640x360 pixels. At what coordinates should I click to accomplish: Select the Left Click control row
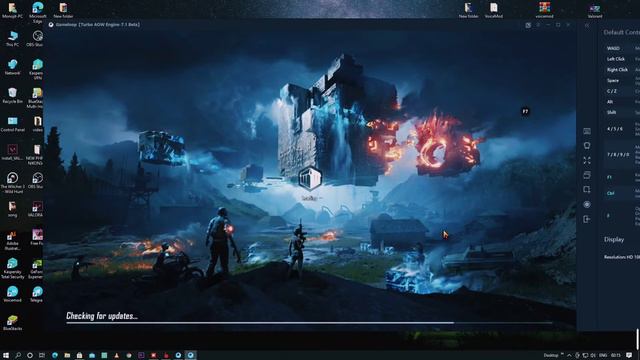[622, 59]
